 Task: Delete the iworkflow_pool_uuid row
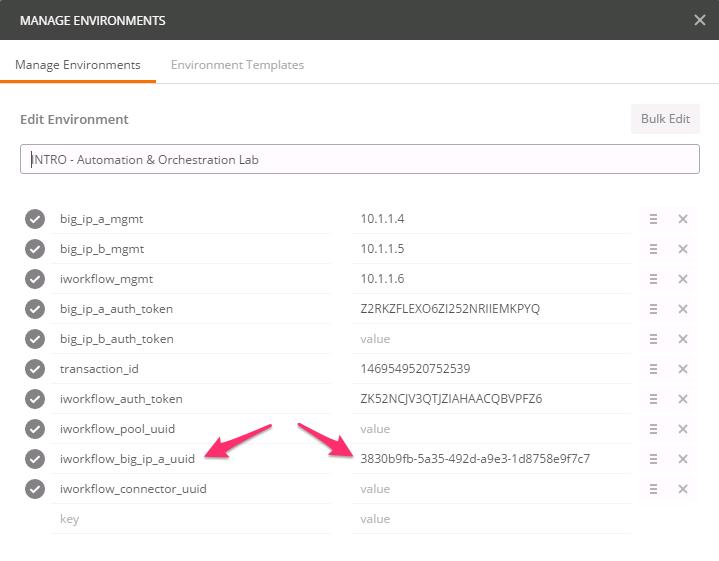click(x=683, y=429)
